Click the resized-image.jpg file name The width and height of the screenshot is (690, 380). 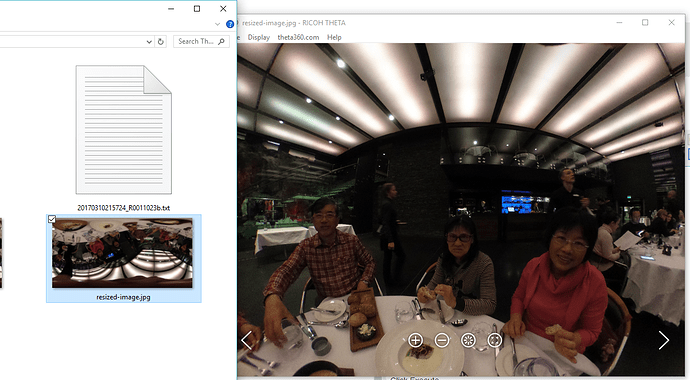[123, 297]
